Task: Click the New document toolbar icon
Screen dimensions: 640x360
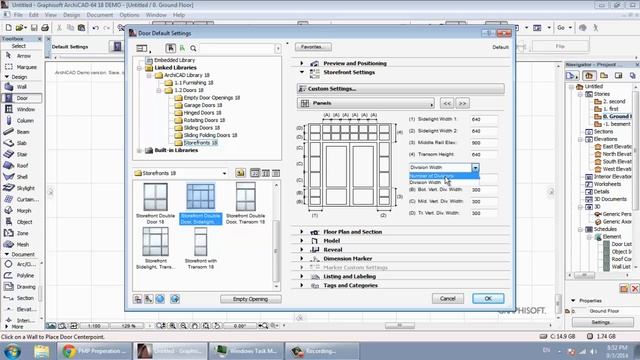Action: pyautogui.click(x=8, y=28)
